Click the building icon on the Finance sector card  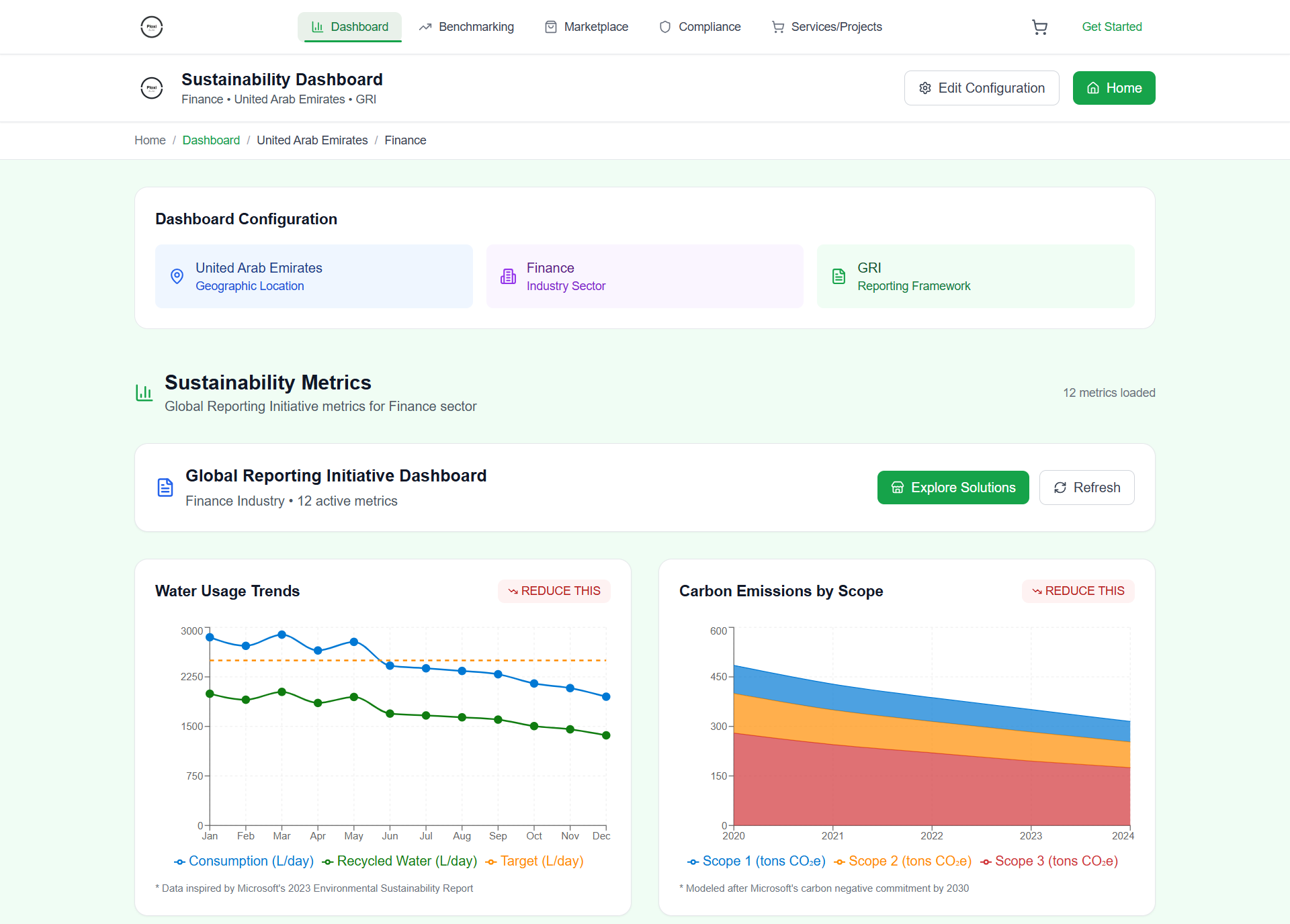(508, 276)
